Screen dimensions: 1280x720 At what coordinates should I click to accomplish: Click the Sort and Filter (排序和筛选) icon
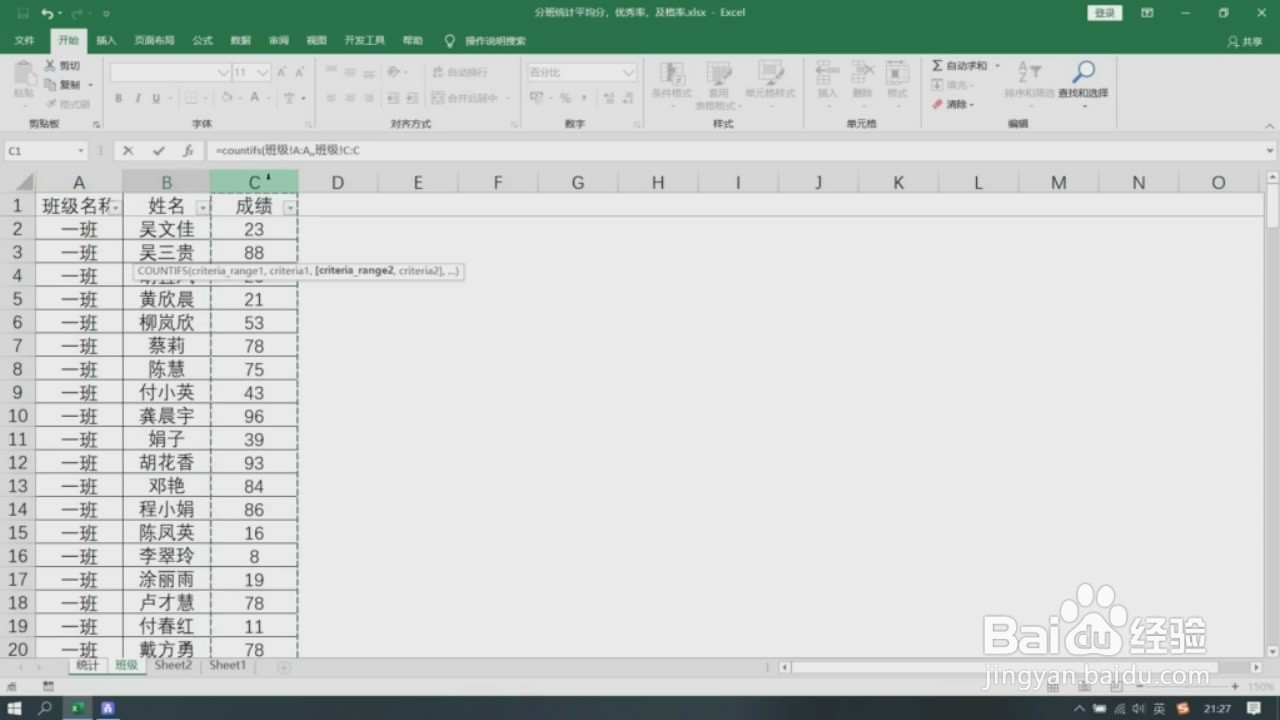tap(1029, 72)
